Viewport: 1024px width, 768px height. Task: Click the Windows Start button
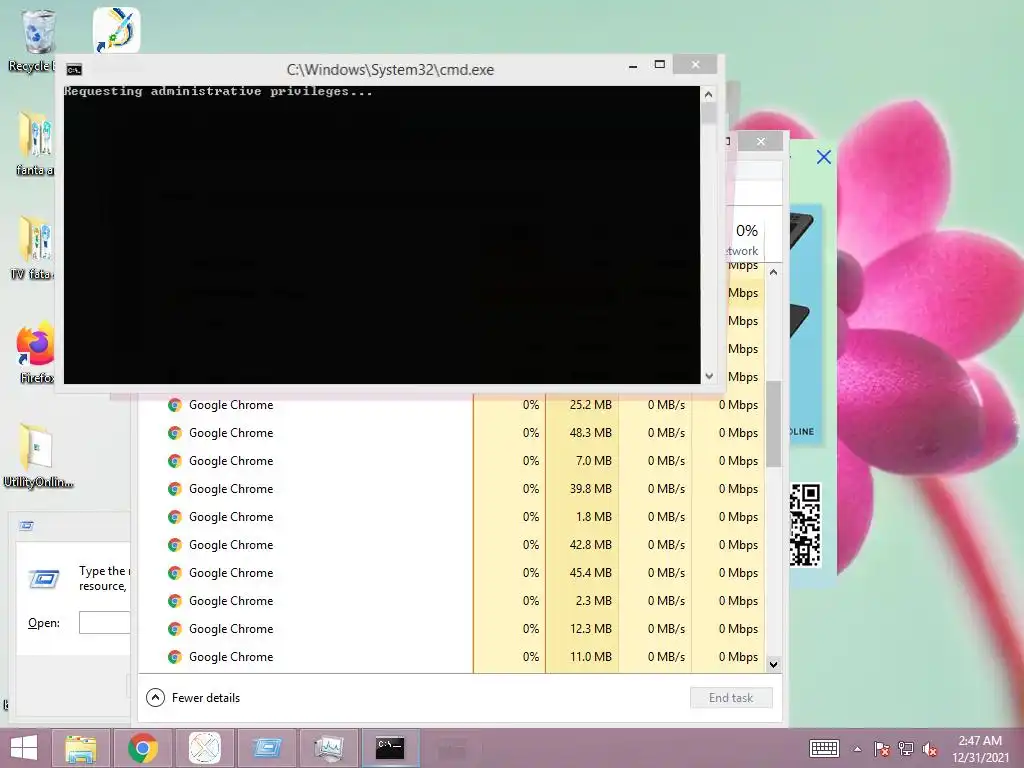point(24,748)
